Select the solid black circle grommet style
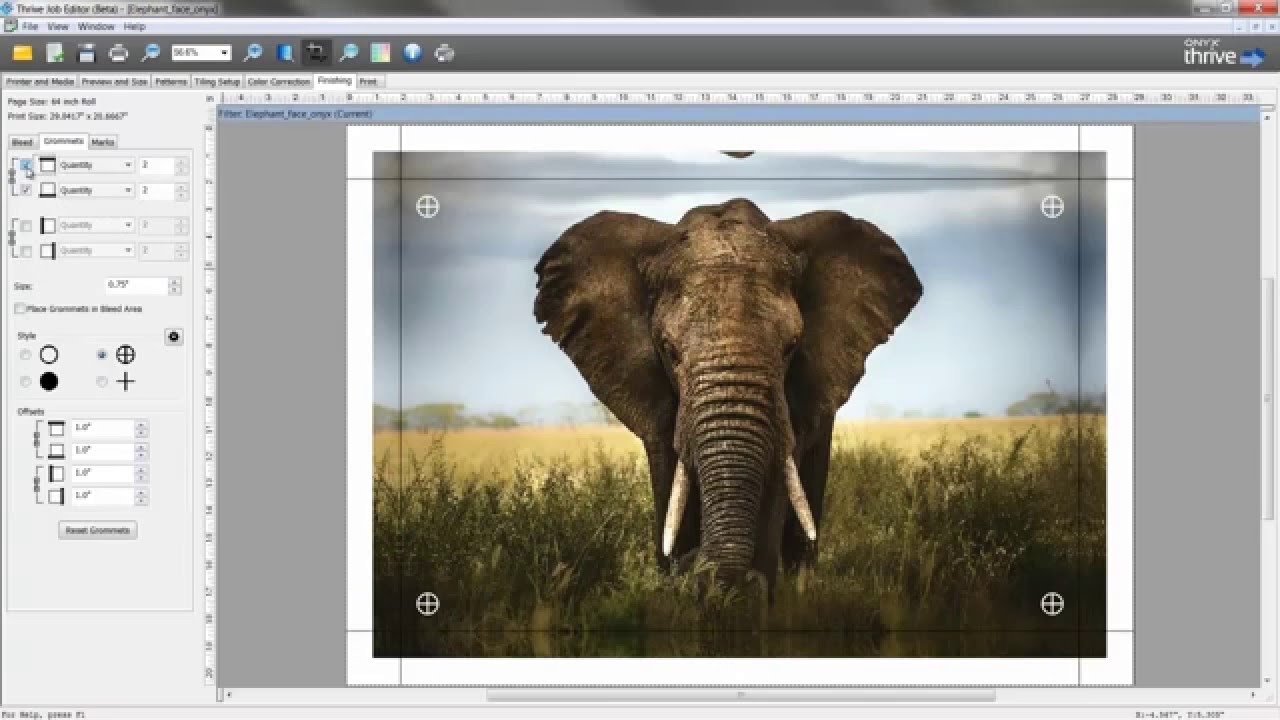The image size is (1280, 720). (25, 382)
